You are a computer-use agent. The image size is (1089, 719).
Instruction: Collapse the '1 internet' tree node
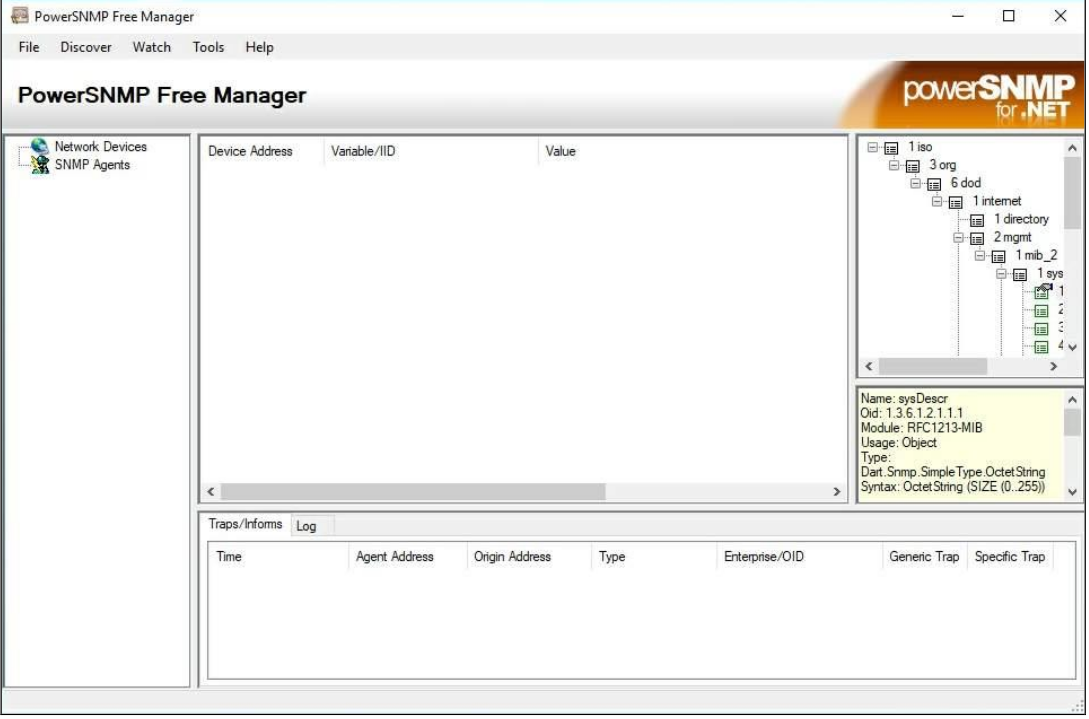pos(937,201)
